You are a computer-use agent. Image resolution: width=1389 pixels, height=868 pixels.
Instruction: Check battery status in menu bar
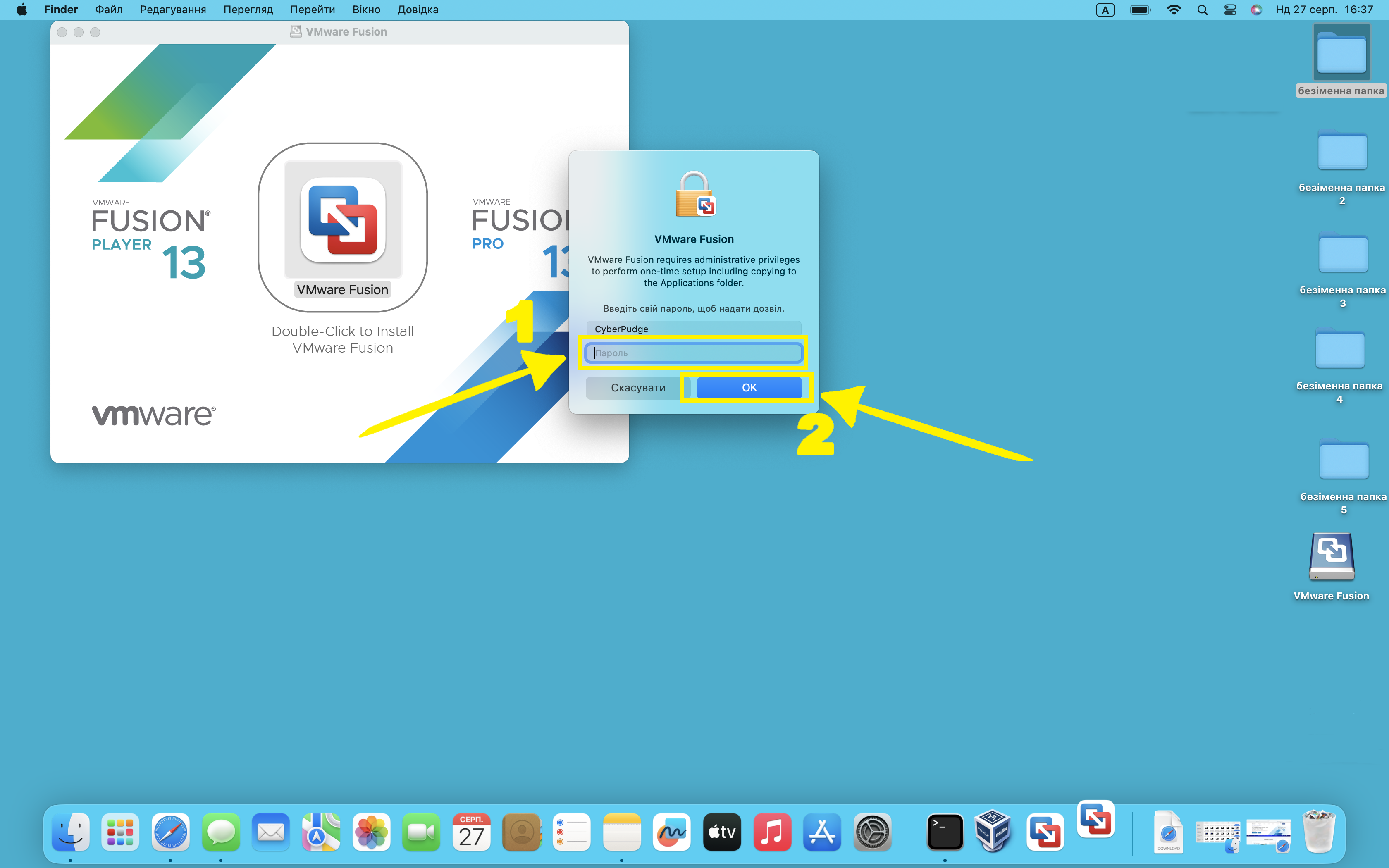click(x=1140, y=10)
